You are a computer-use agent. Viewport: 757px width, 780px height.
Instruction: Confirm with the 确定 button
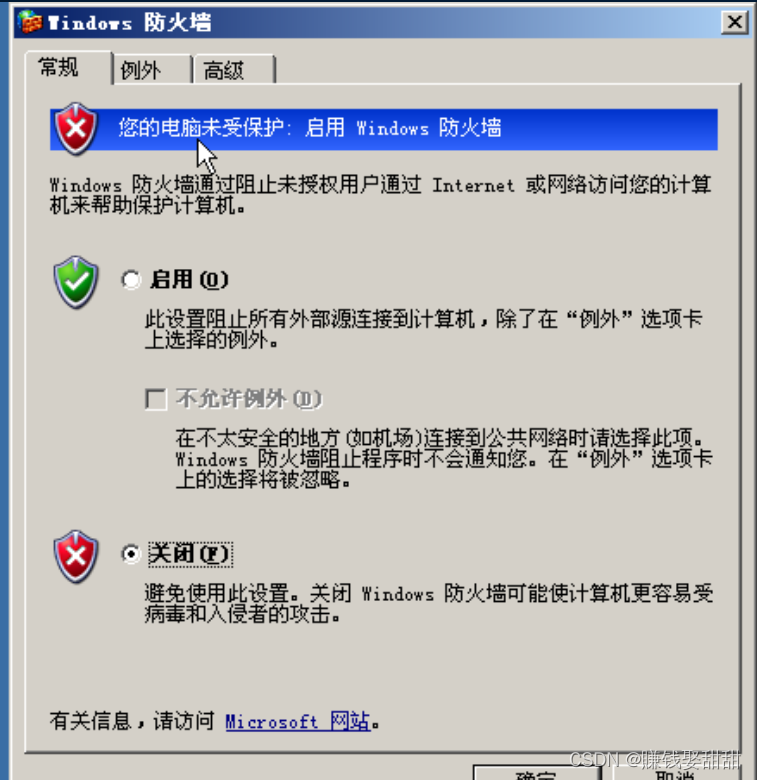click(x=537, y=774)
